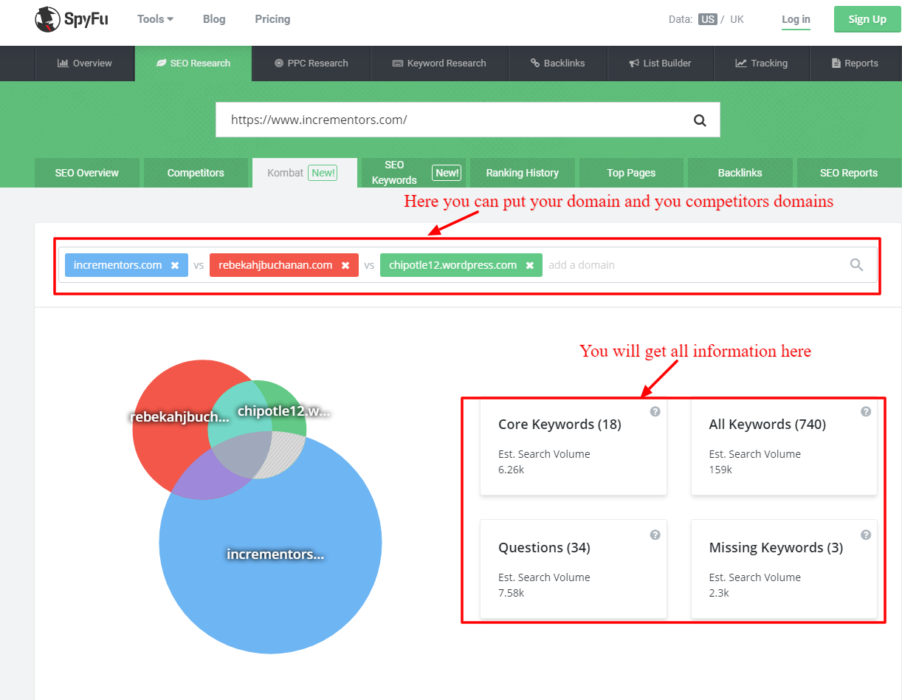Image resolution: width=902 pixels, height=700 pixels.
Task: Click the megaphone icon on List Builder tab
Action: pos(634,63)
